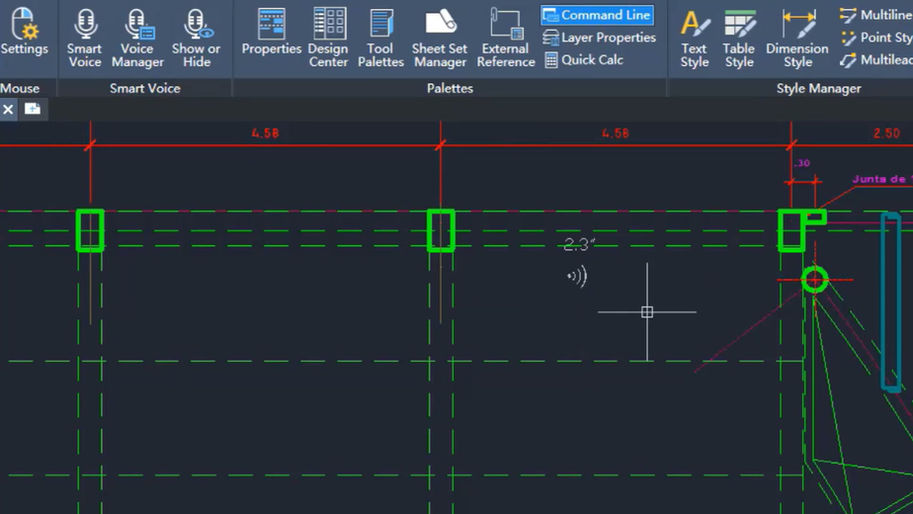Open the Voice Manager
This screenshot has width=913, height=514.
137,38
